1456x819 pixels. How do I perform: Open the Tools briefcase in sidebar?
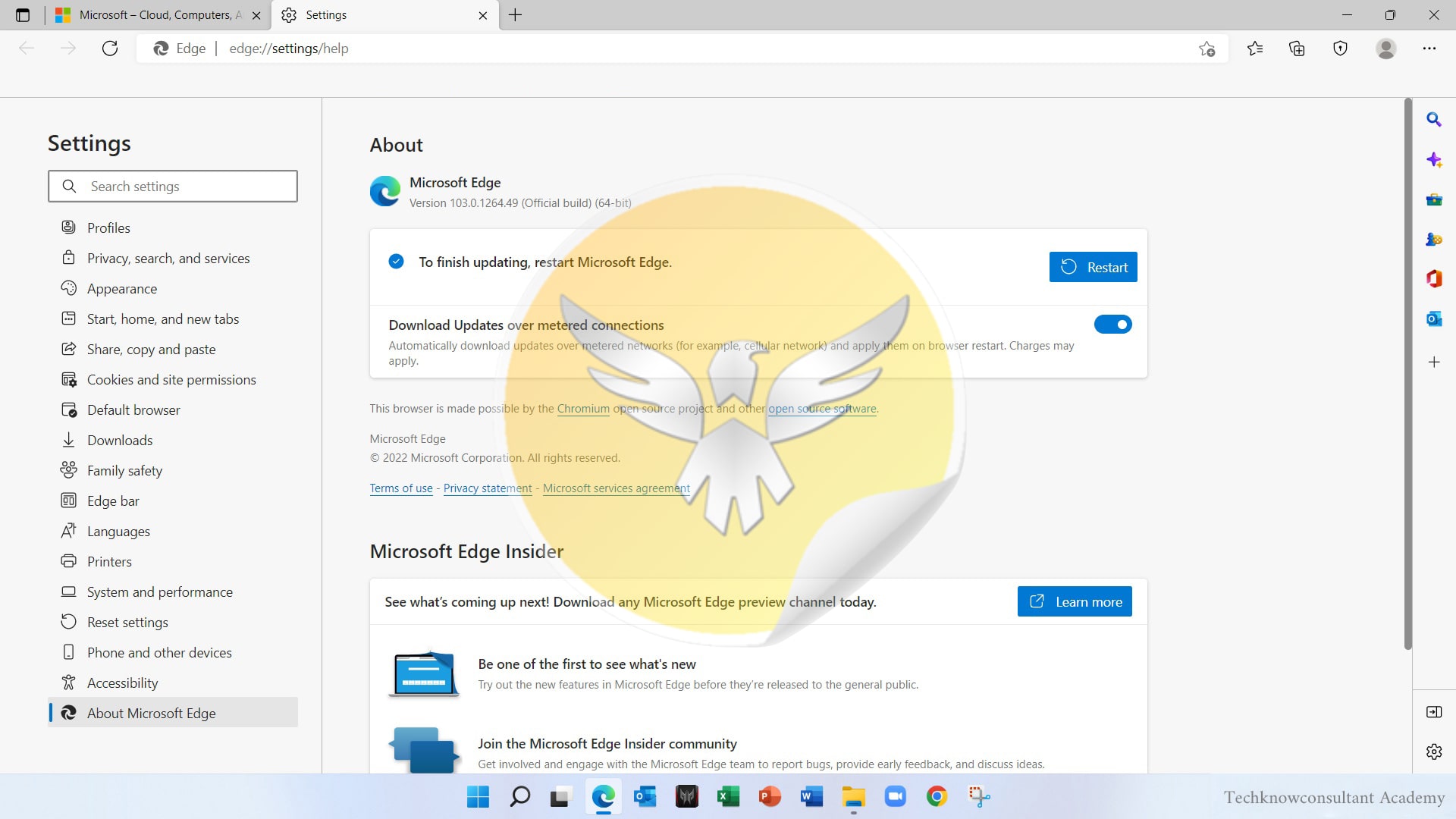[x=1433, y=199]
